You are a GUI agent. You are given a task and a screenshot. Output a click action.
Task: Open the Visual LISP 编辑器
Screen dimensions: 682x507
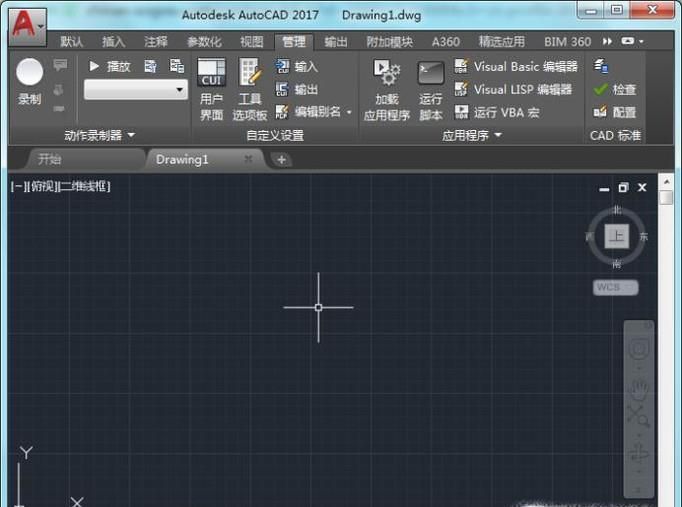pos(515,89)
